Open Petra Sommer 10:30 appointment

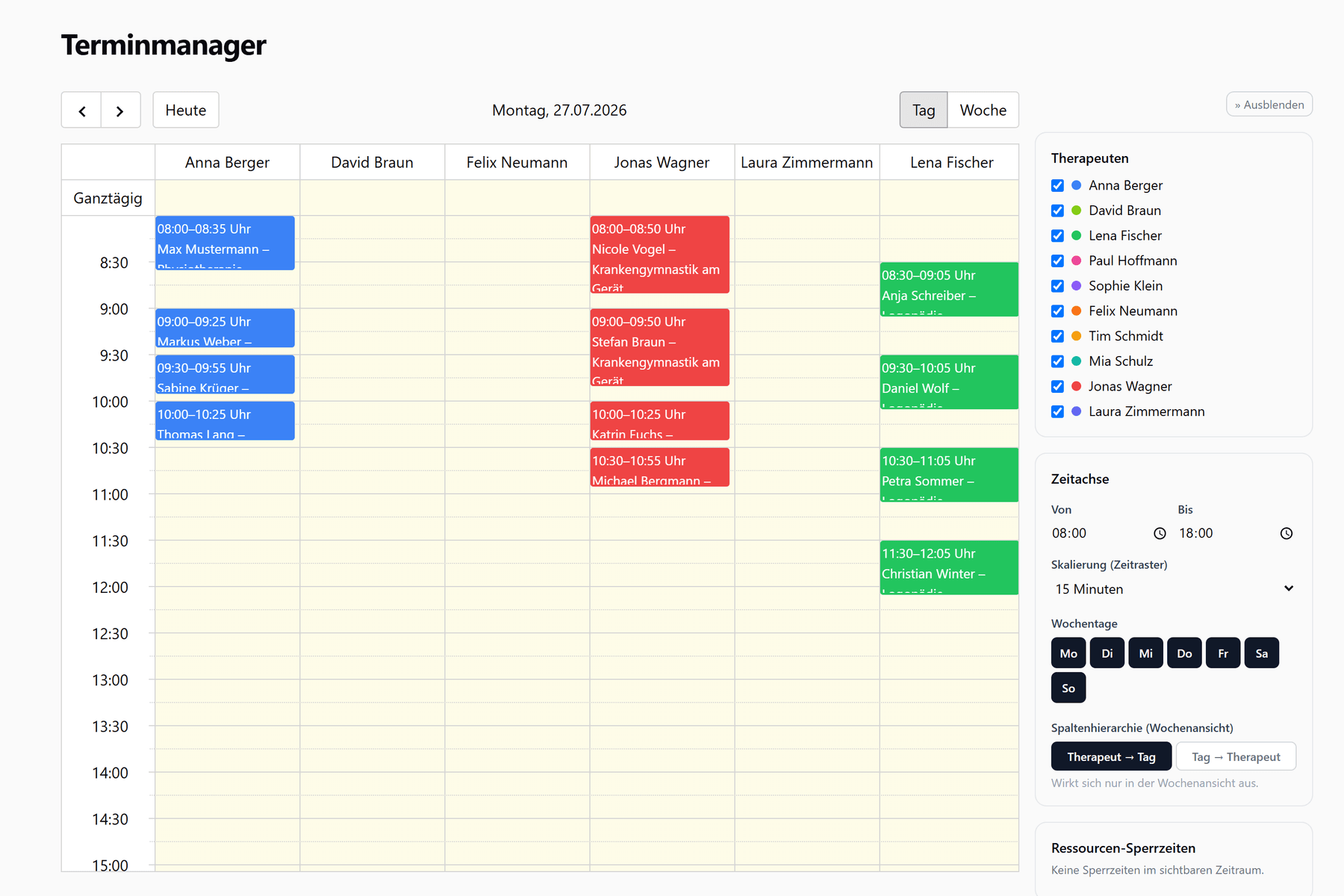(x=949, y=474)
